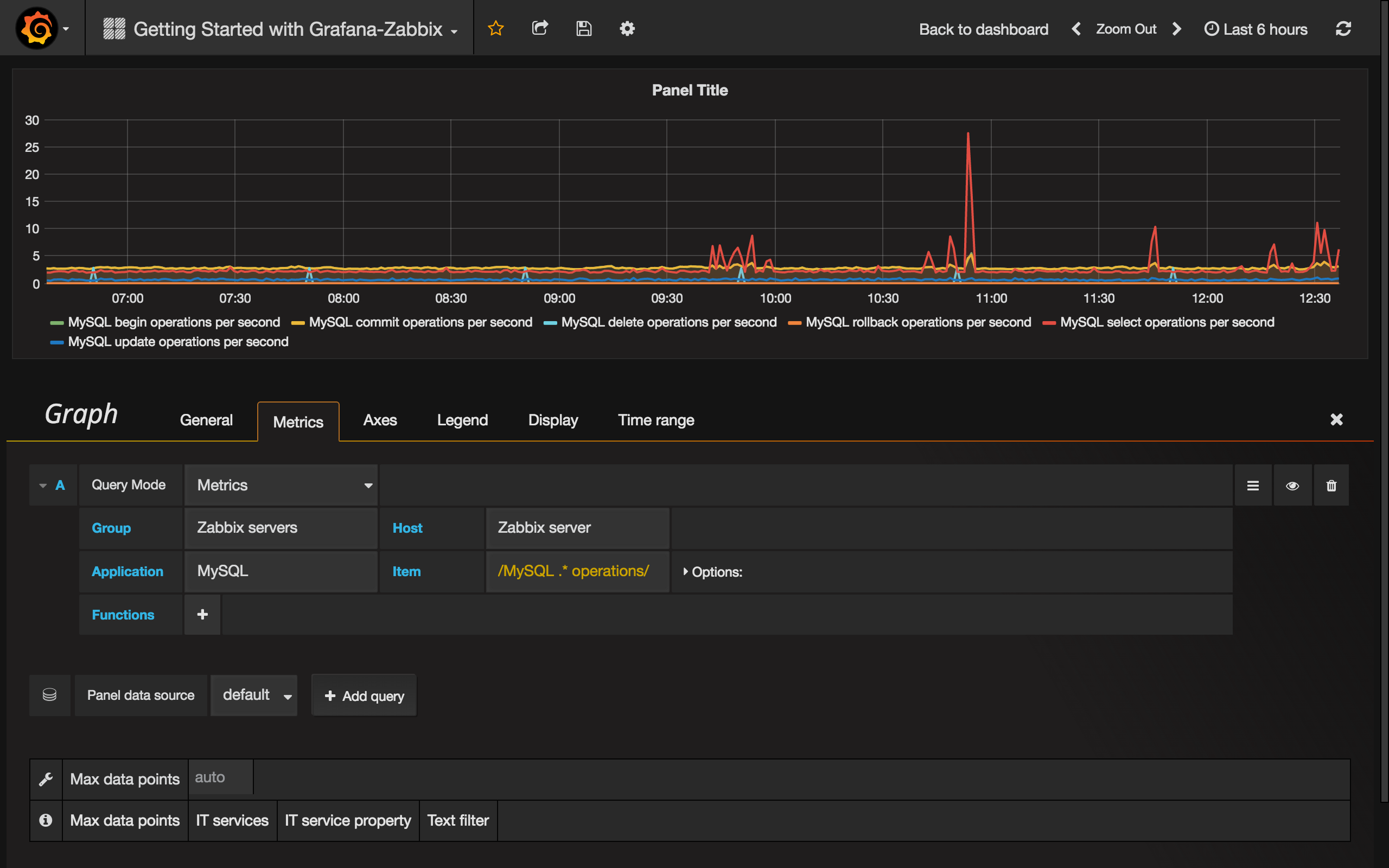Click the Add query button
Screen dimensions: 1389x868
pos(365,696)
